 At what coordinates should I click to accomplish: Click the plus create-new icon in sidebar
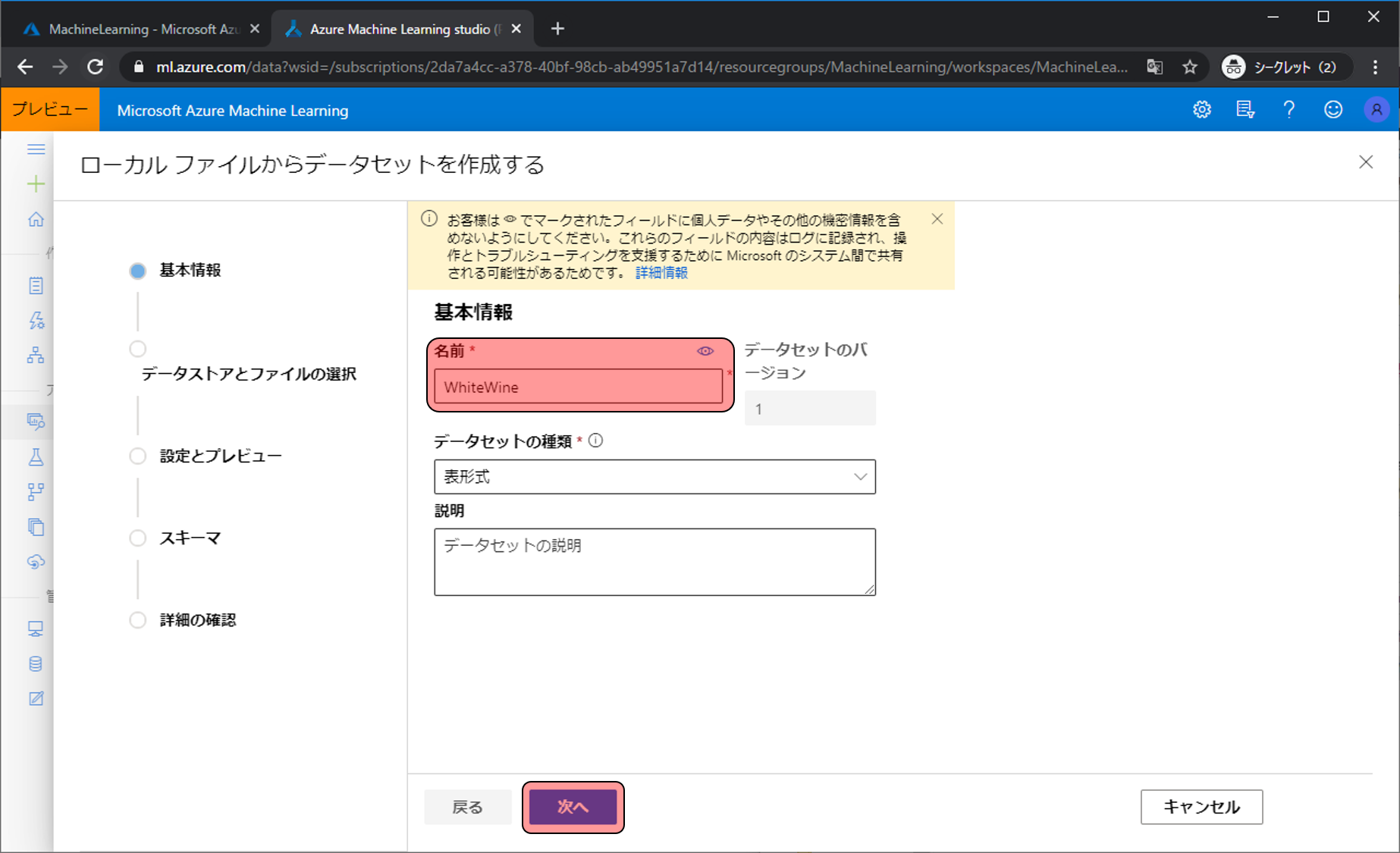36,184
